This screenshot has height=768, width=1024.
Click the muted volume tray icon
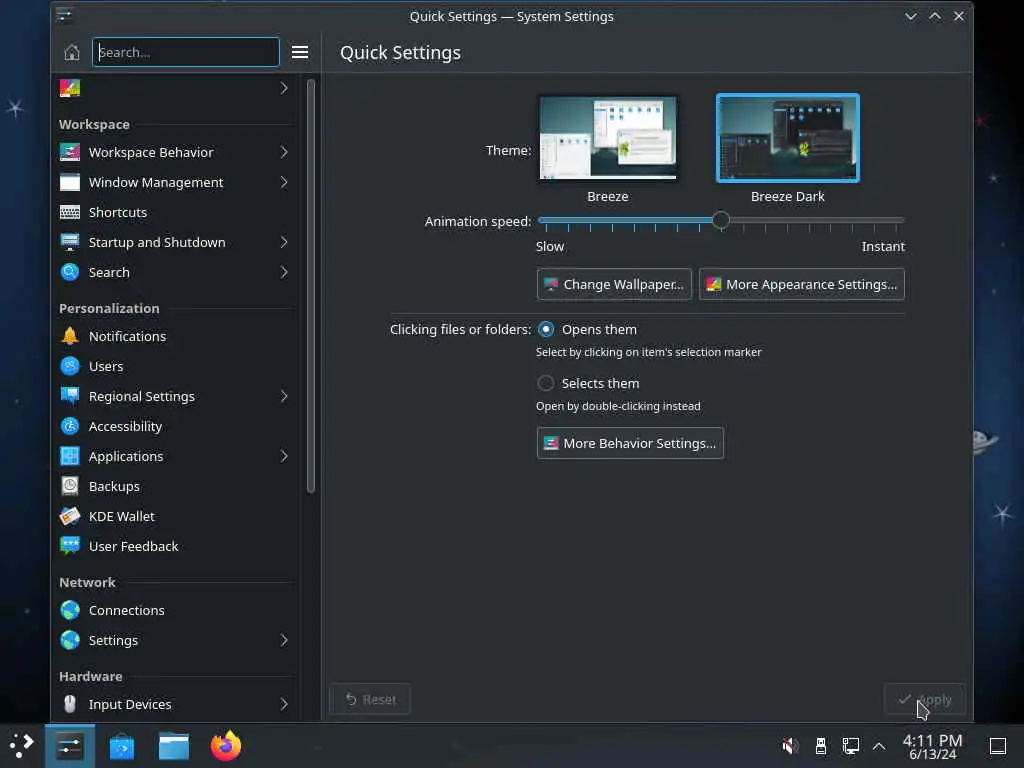click(790, 746)
